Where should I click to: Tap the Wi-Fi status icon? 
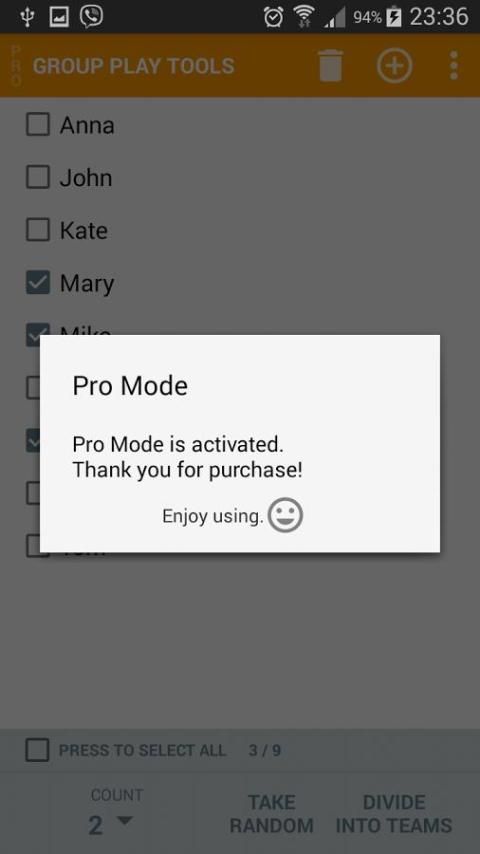[304, 17]
